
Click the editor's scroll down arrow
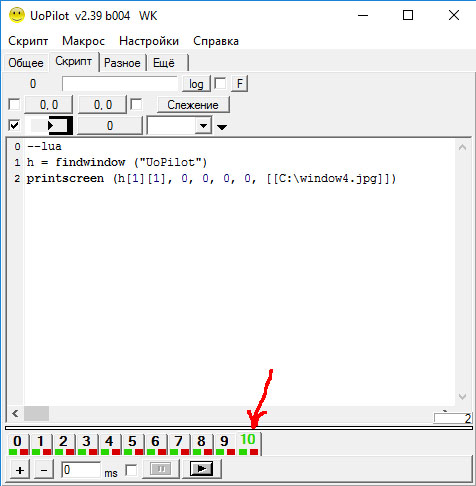pyautogui.click(x=462, y=396)
